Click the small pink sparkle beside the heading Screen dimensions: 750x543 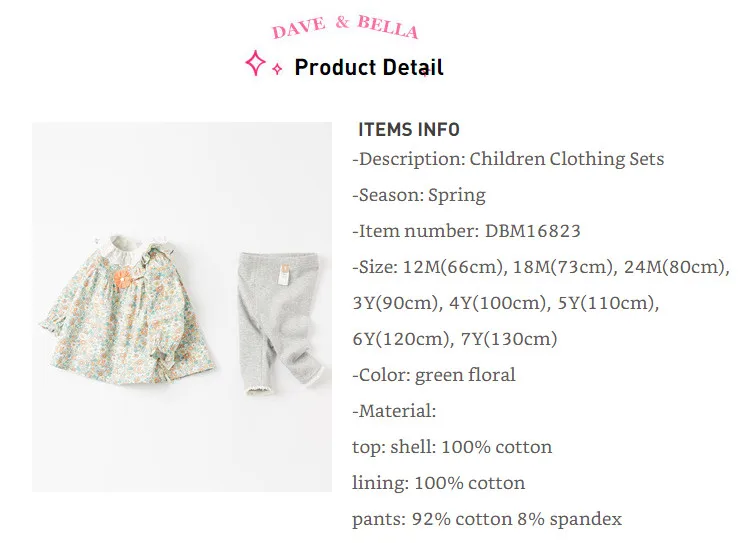point(277,70)
